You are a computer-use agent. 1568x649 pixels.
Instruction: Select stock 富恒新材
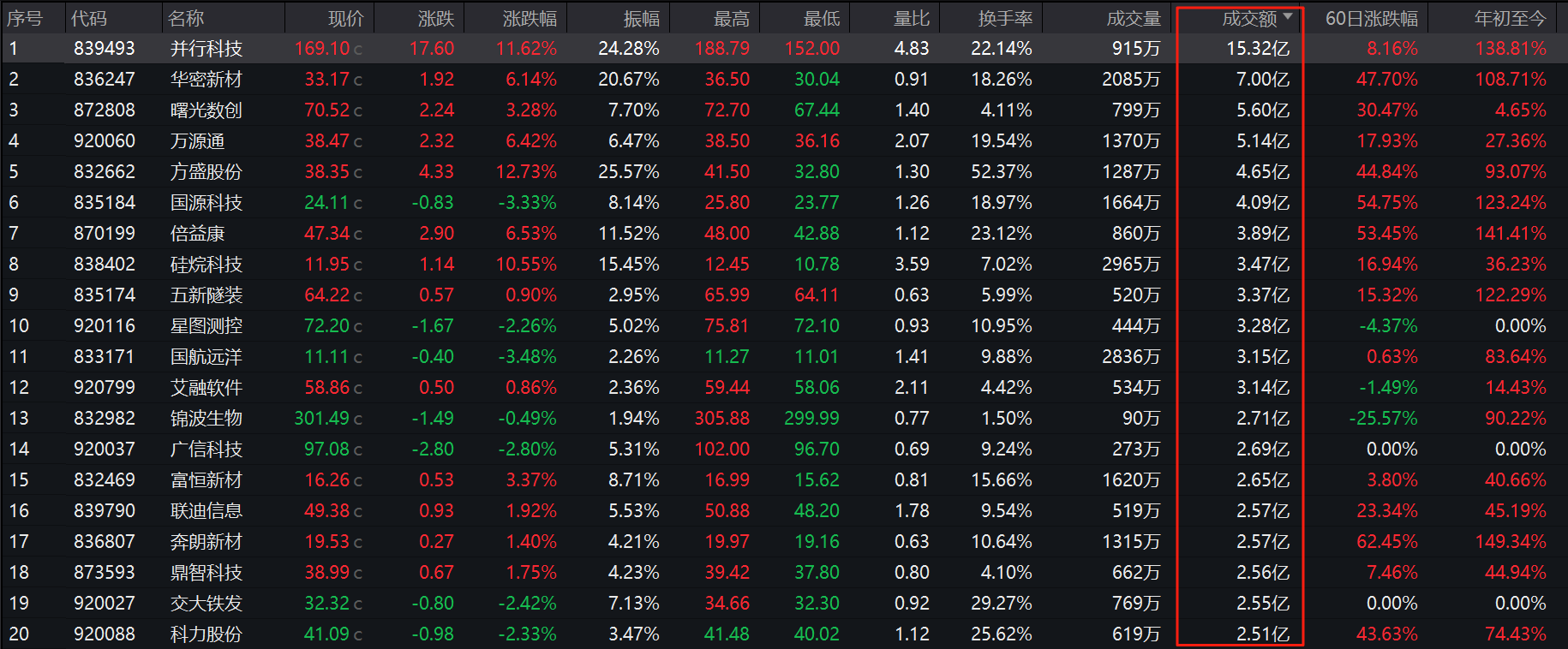pyautogui.click(x=206, y=480)
